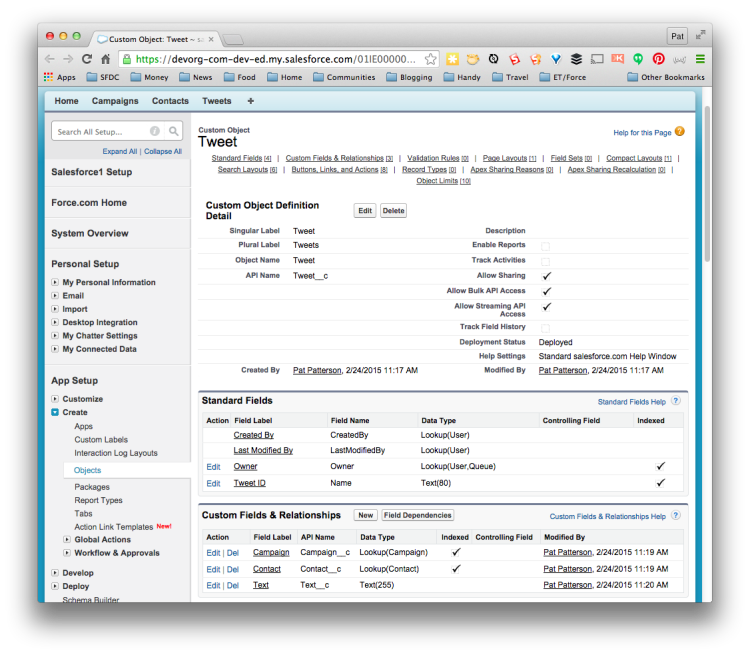Open the Home tab
This screenshot has width=750, height=655.
[66, 101]
